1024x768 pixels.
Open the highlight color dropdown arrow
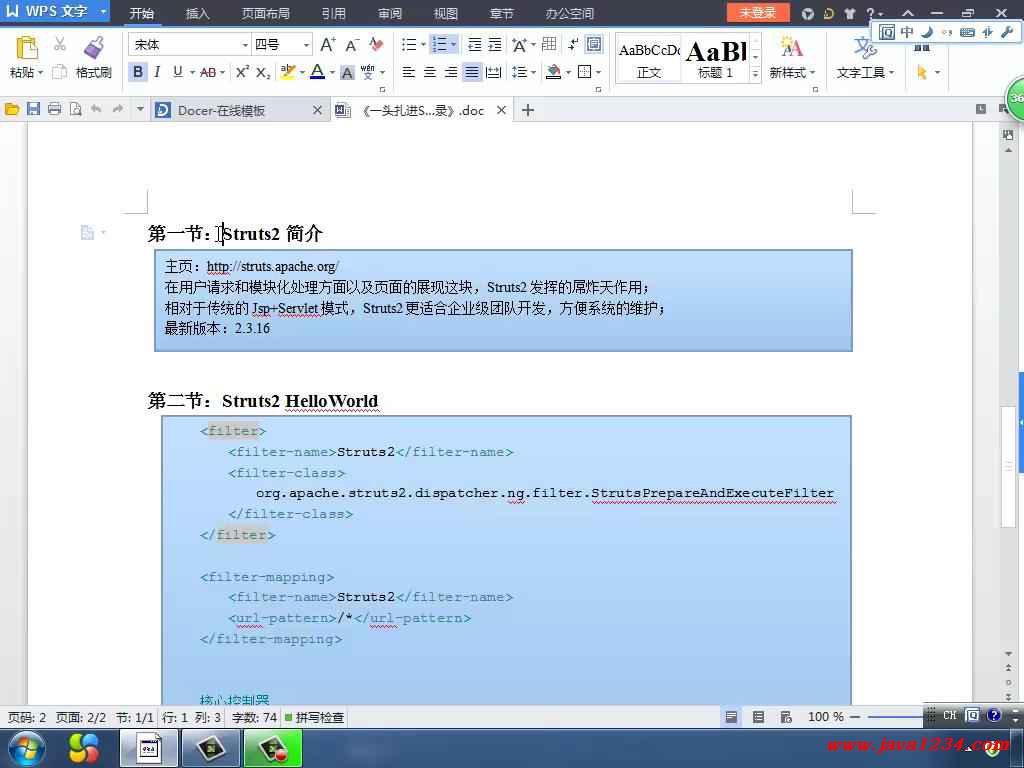tap(302, 72)
